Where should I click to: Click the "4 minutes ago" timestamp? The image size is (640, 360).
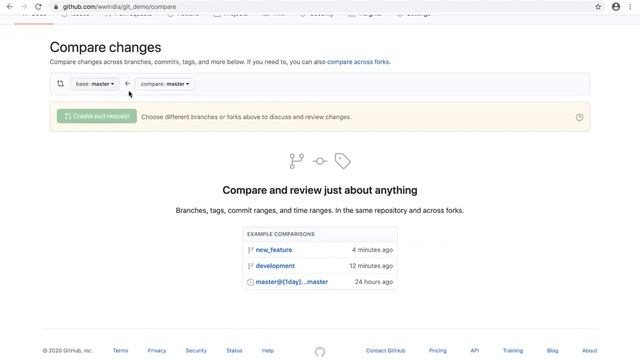372,250
